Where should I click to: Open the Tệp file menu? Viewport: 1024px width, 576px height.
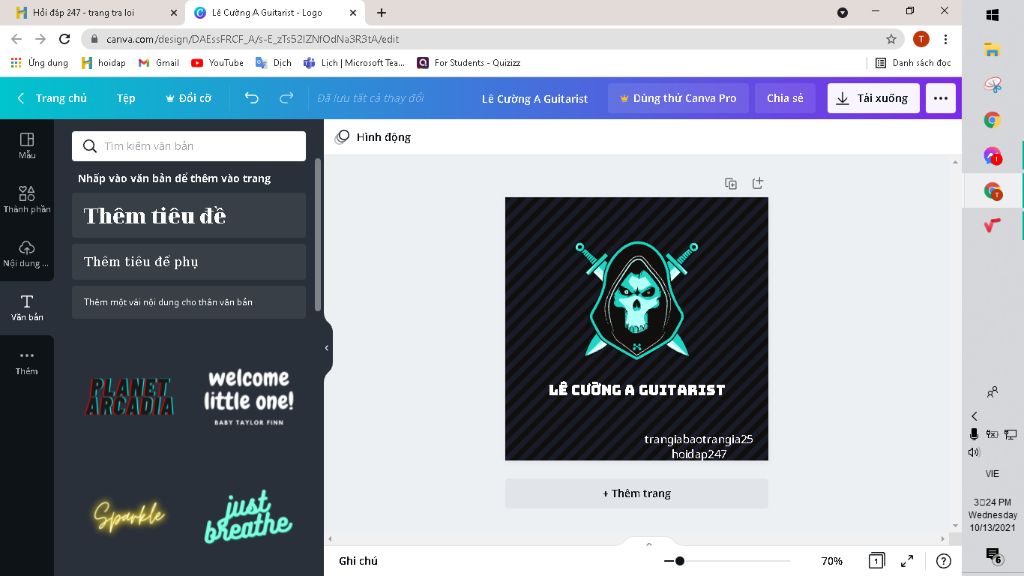(x=126, y=98)
